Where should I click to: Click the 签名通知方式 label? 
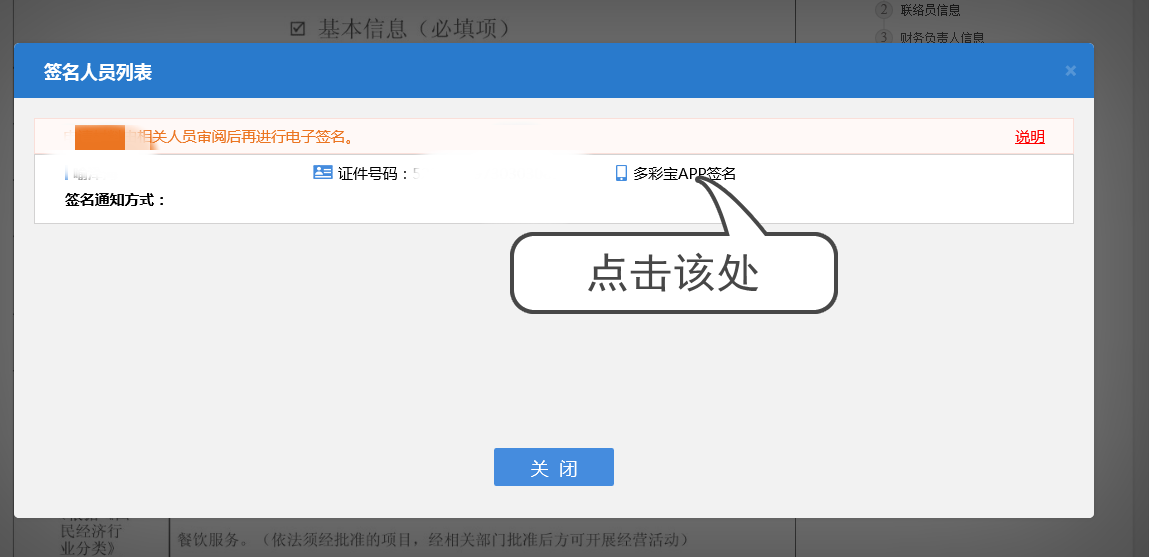click(x=116, y=199)
